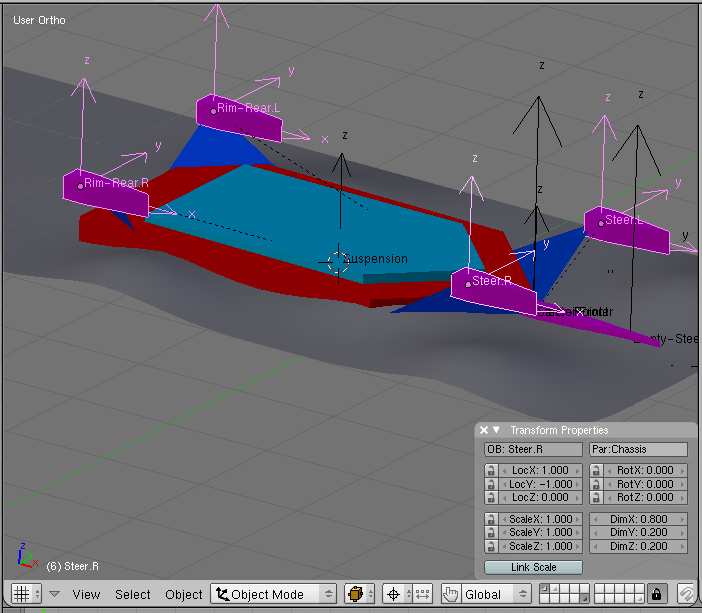Select first layer in left layer block

[x=544, y=589]
